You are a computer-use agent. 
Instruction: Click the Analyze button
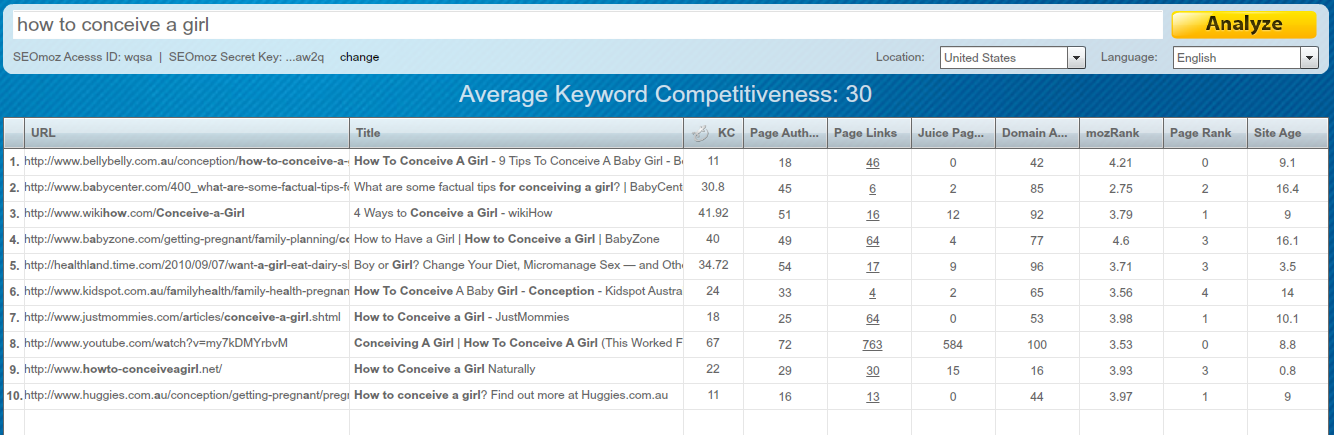(1243, 24)
